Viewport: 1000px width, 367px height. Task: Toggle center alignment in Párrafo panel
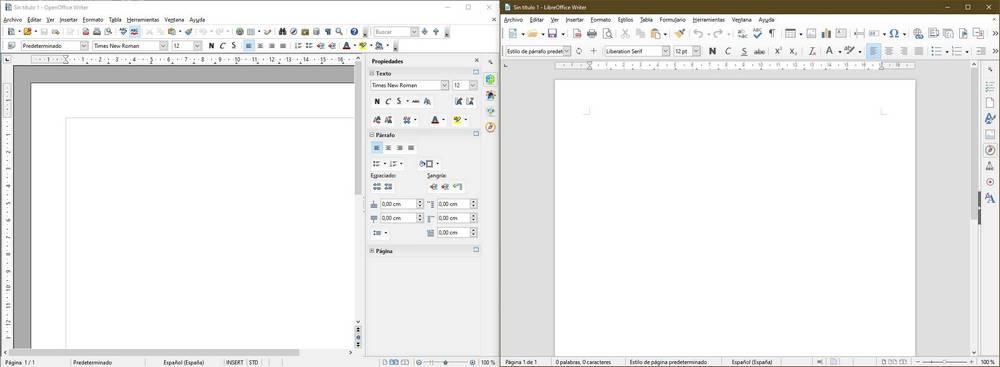pyautogui.click(x=388, y=147)
